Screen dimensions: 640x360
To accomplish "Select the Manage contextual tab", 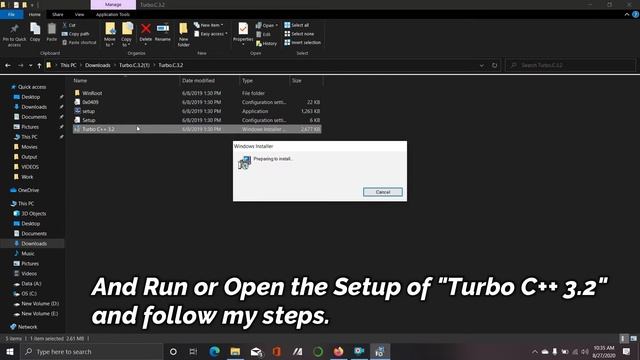I will (113, 4).
